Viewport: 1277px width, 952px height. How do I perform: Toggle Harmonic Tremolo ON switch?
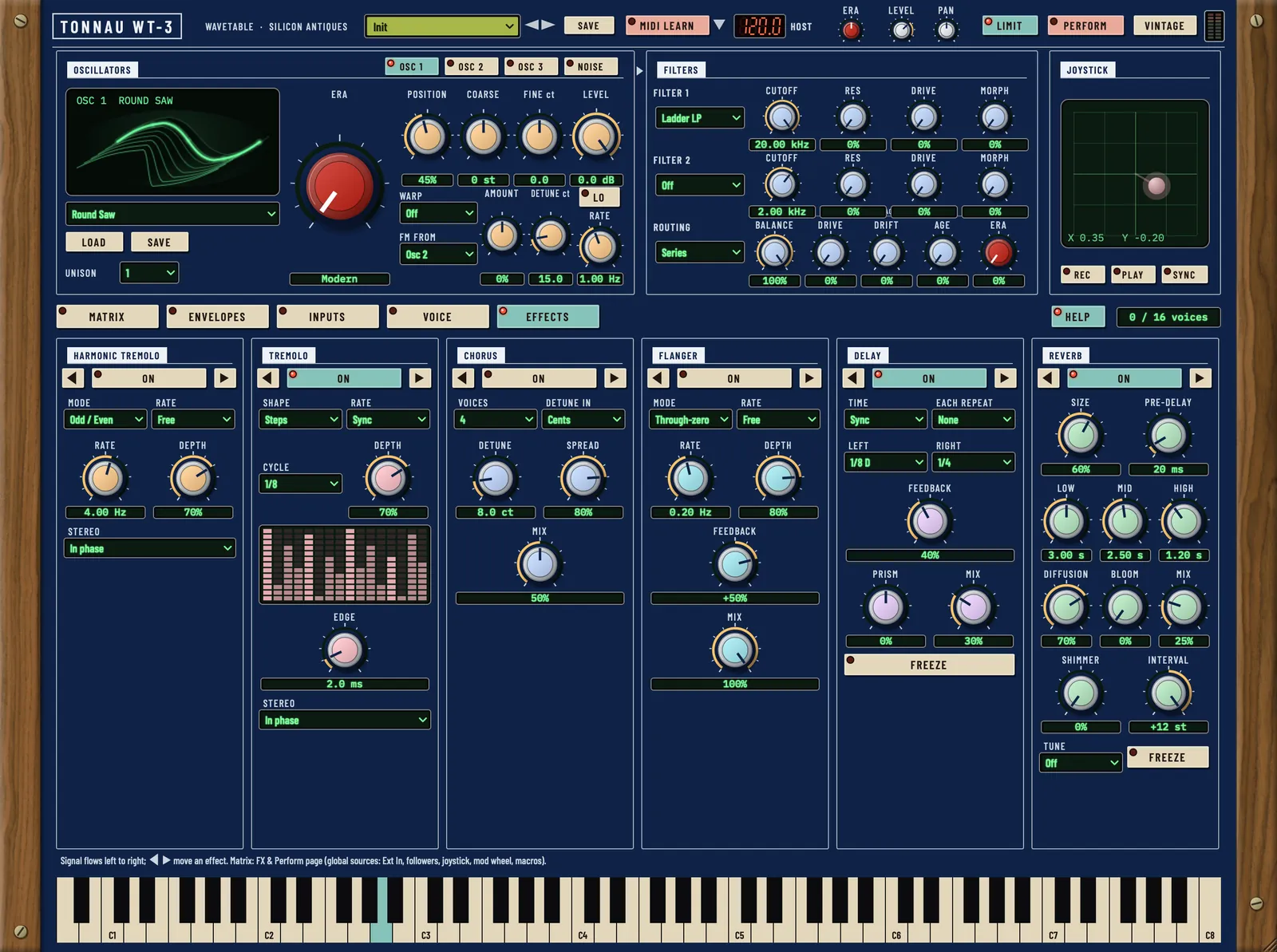(x=148, y=378)
